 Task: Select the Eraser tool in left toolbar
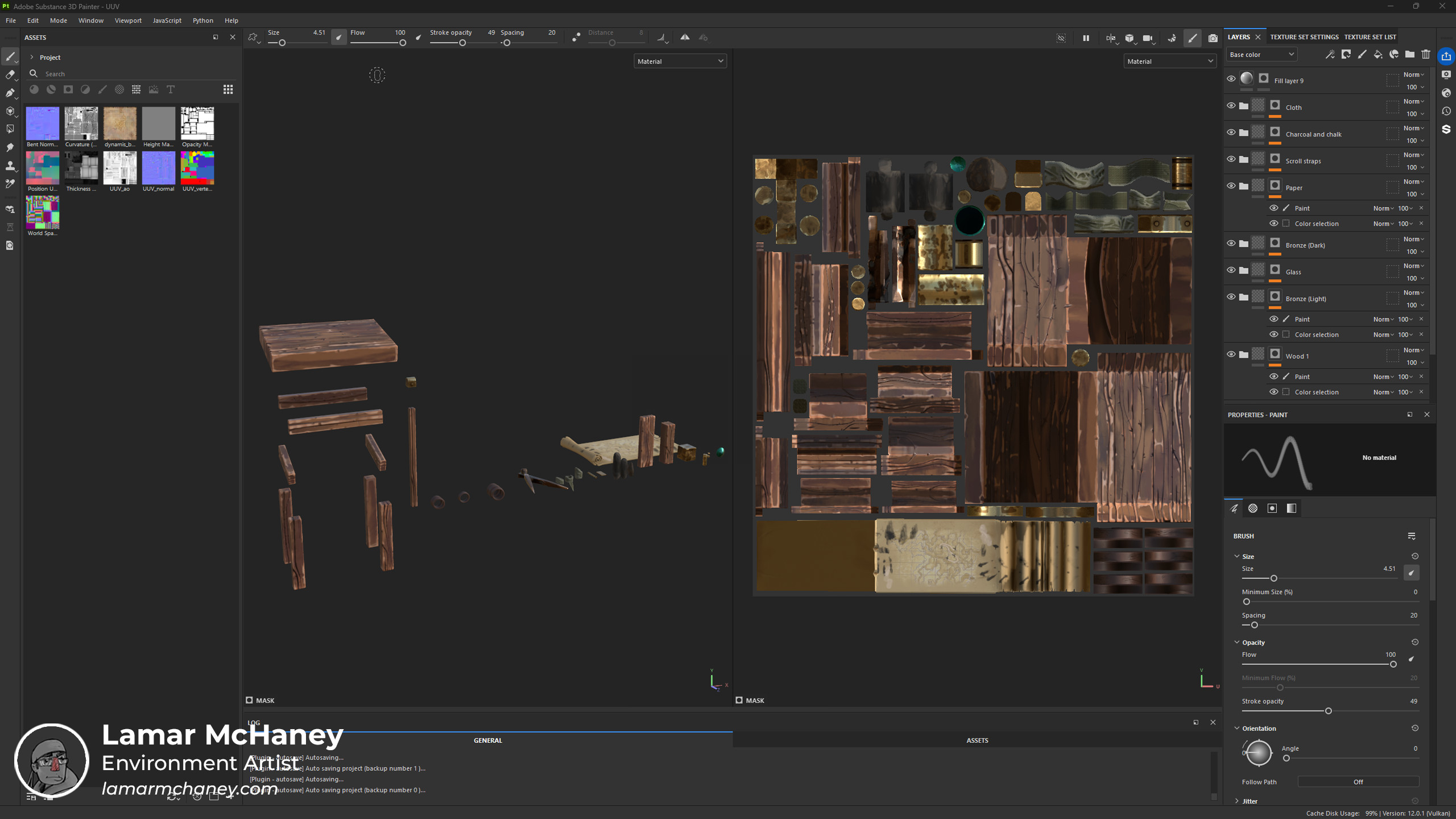coord(10,75)
